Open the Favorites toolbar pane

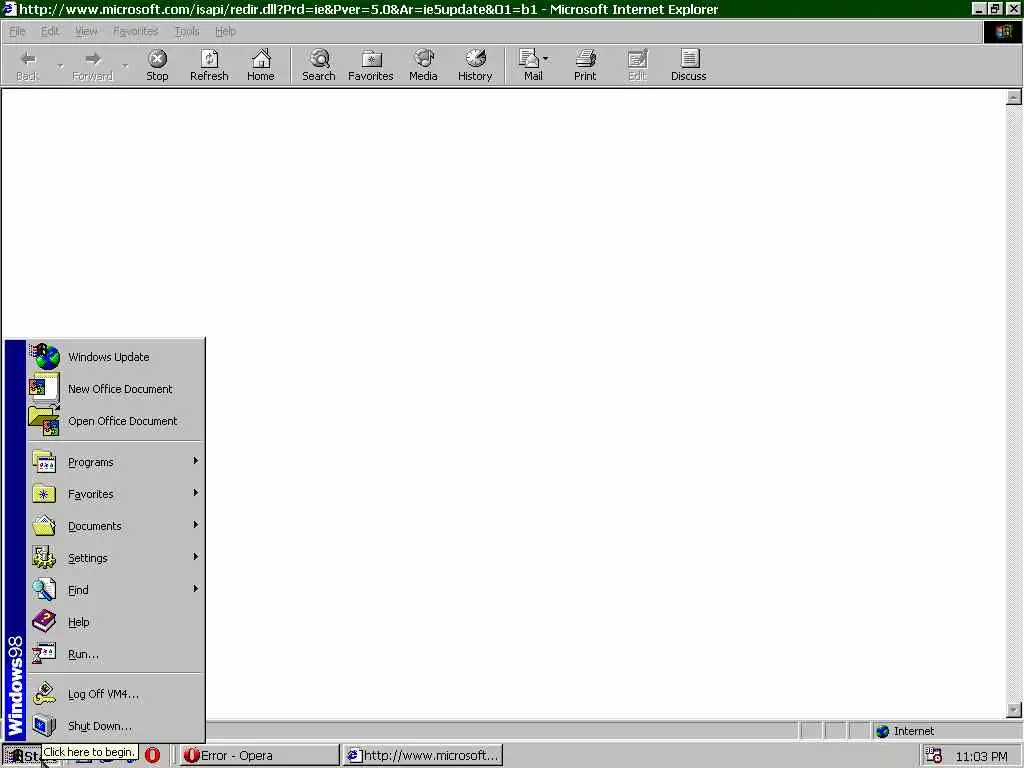coord(371,65)
